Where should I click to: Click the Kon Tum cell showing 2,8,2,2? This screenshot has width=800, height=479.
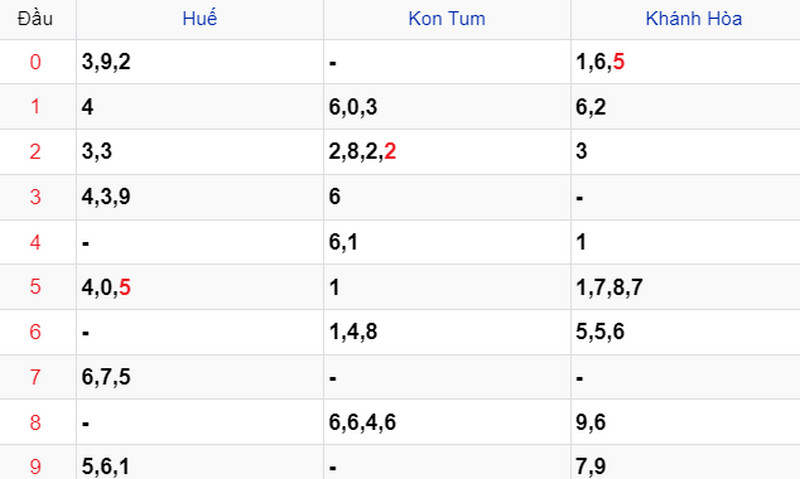pos(447,152)
